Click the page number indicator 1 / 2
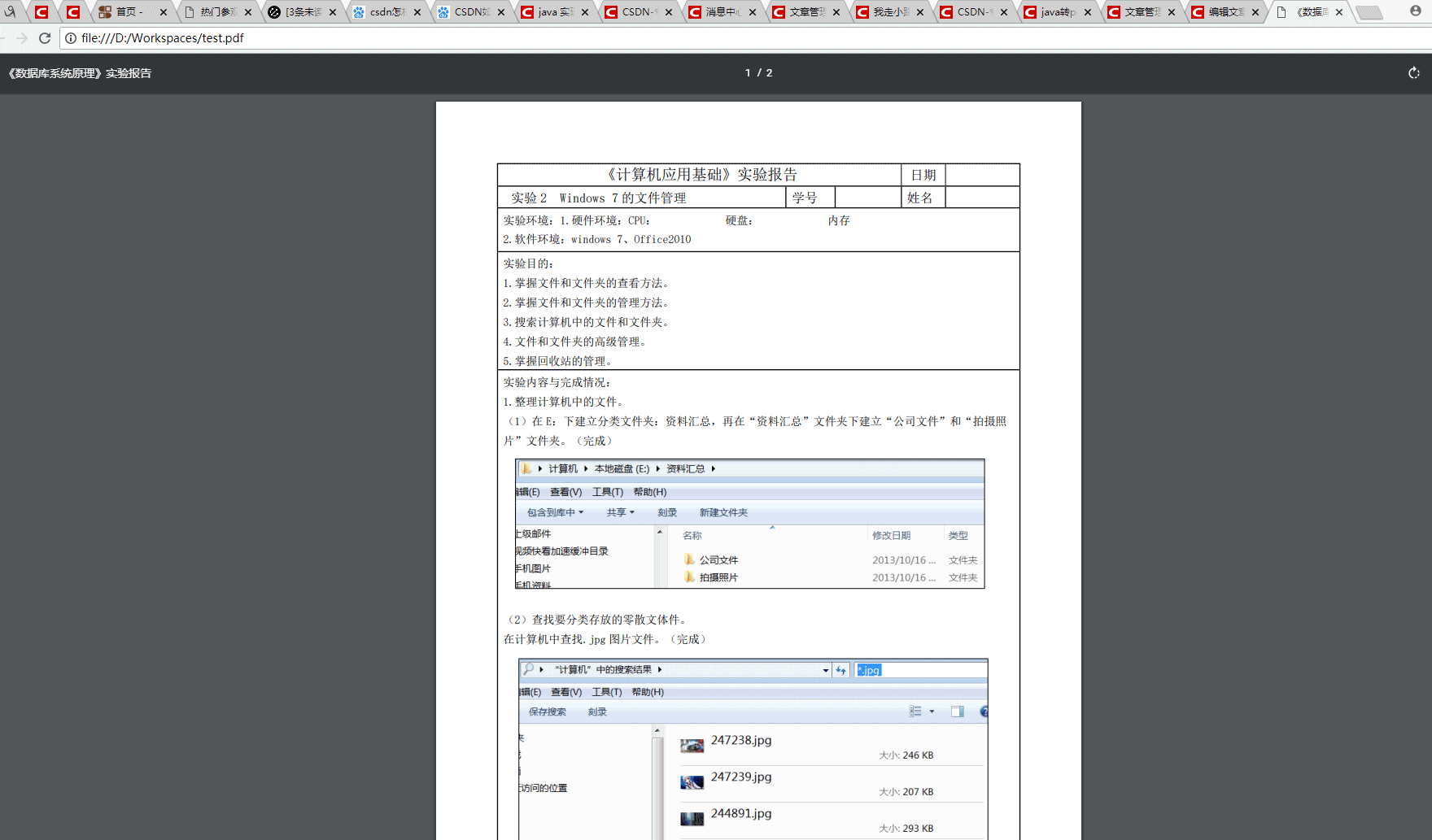The image size is (1432, 840). point(758,73)
